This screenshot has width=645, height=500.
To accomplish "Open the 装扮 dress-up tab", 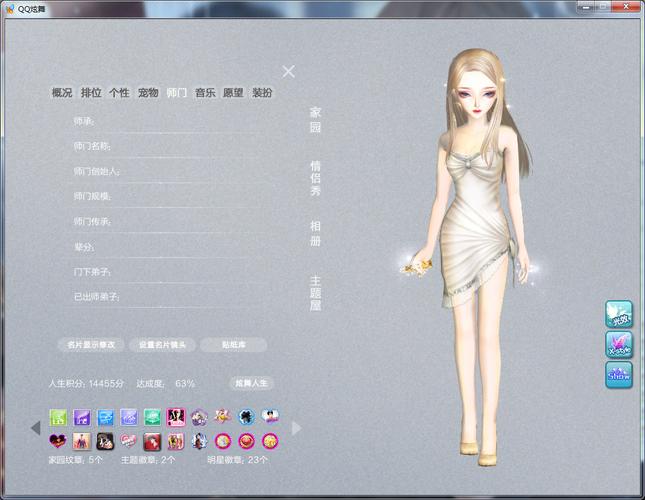I will pos(262,93).
